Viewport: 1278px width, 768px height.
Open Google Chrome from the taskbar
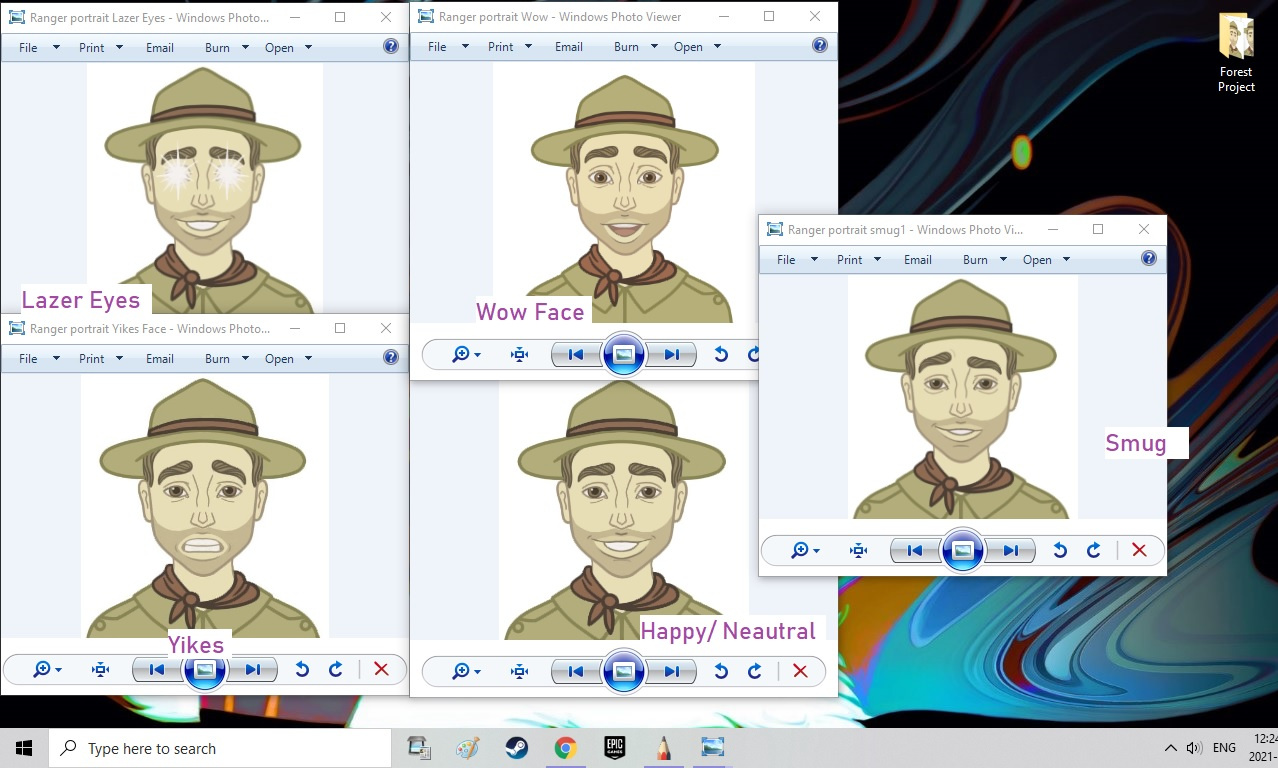[x=566, y=748]
